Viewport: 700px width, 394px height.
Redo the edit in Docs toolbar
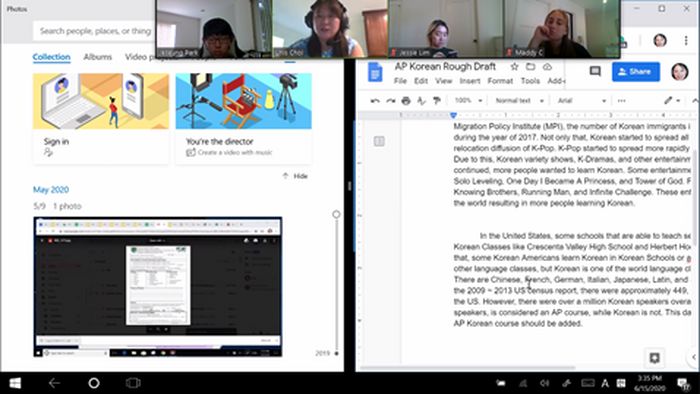coord(391,101)
